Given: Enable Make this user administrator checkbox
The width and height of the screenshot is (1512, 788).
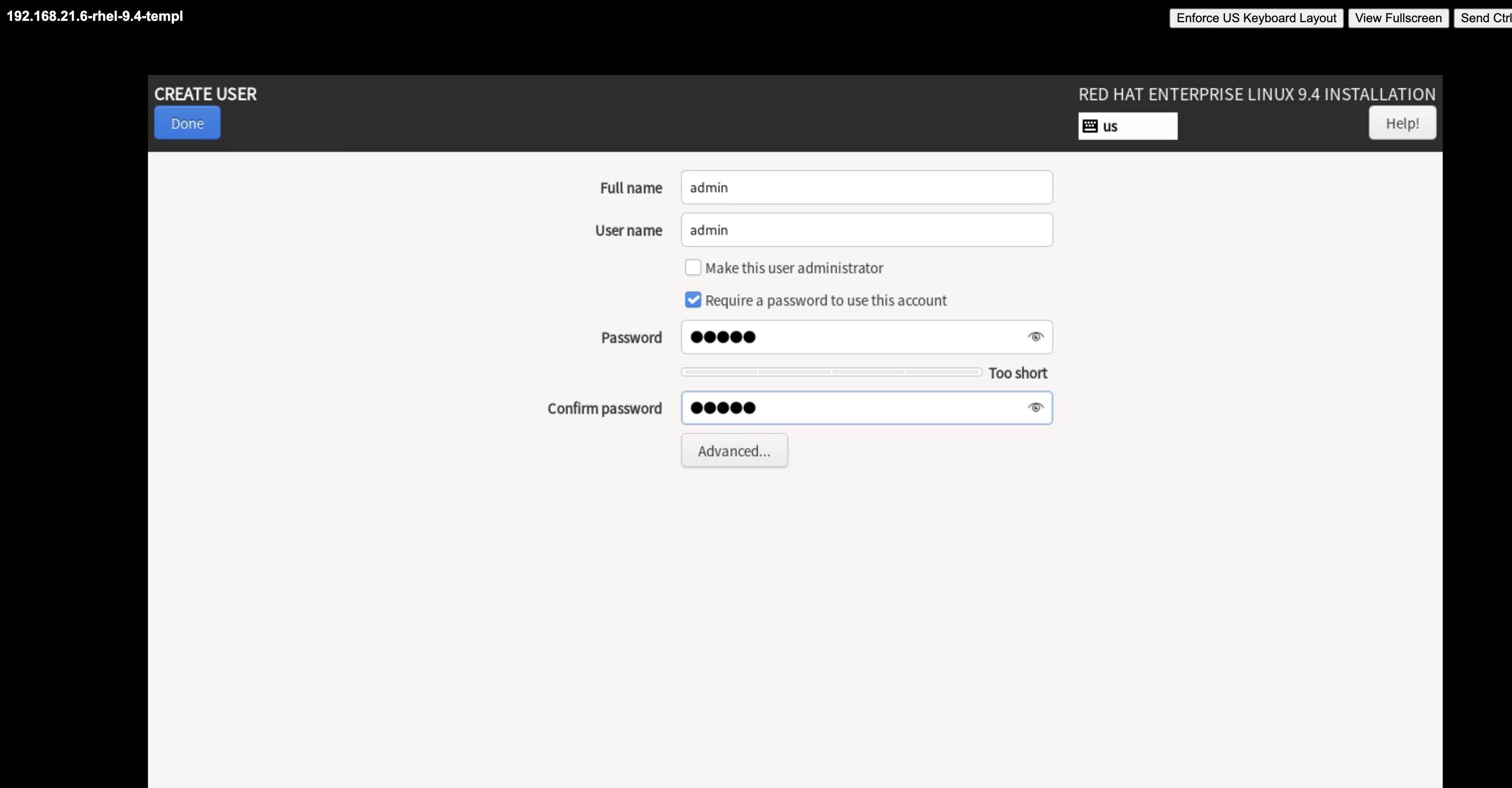Looking at the screenshot, I should point(693,268).
